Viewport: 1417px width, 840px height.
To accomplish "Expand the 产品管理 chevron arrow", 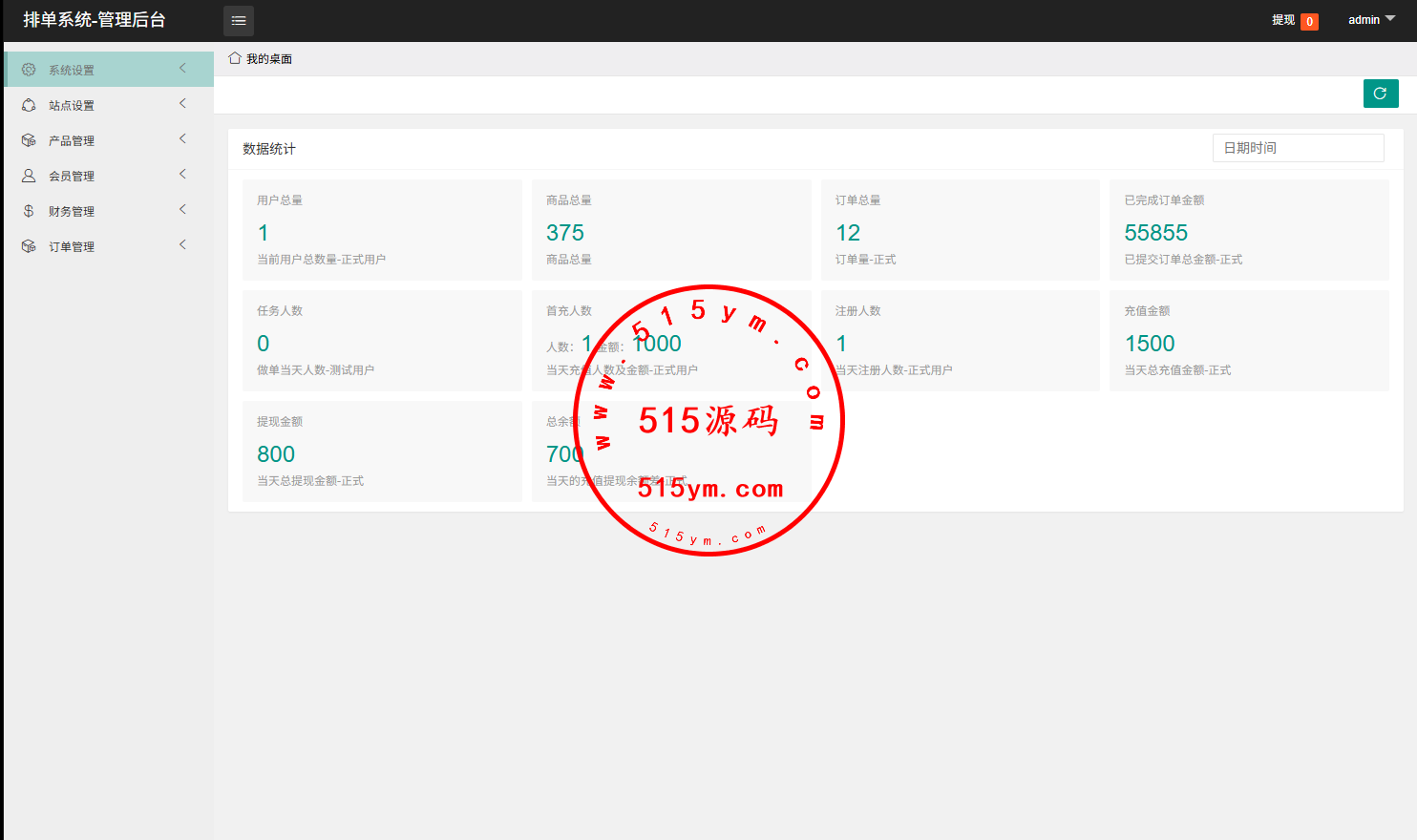I will tap(182, 139).
